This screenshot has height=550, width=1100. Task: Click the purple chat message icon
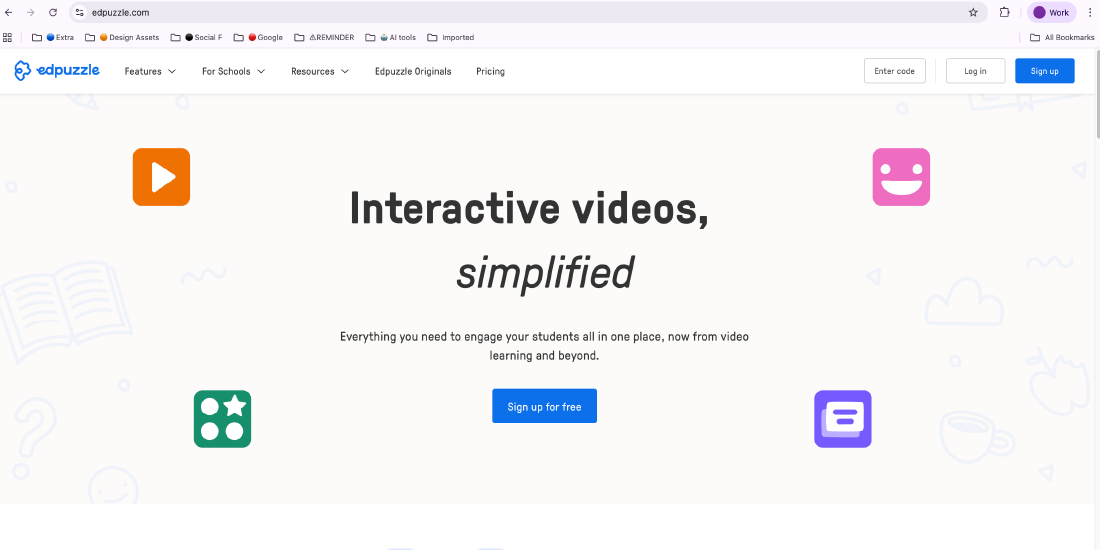pyautogui.click(x=843, y=419)
